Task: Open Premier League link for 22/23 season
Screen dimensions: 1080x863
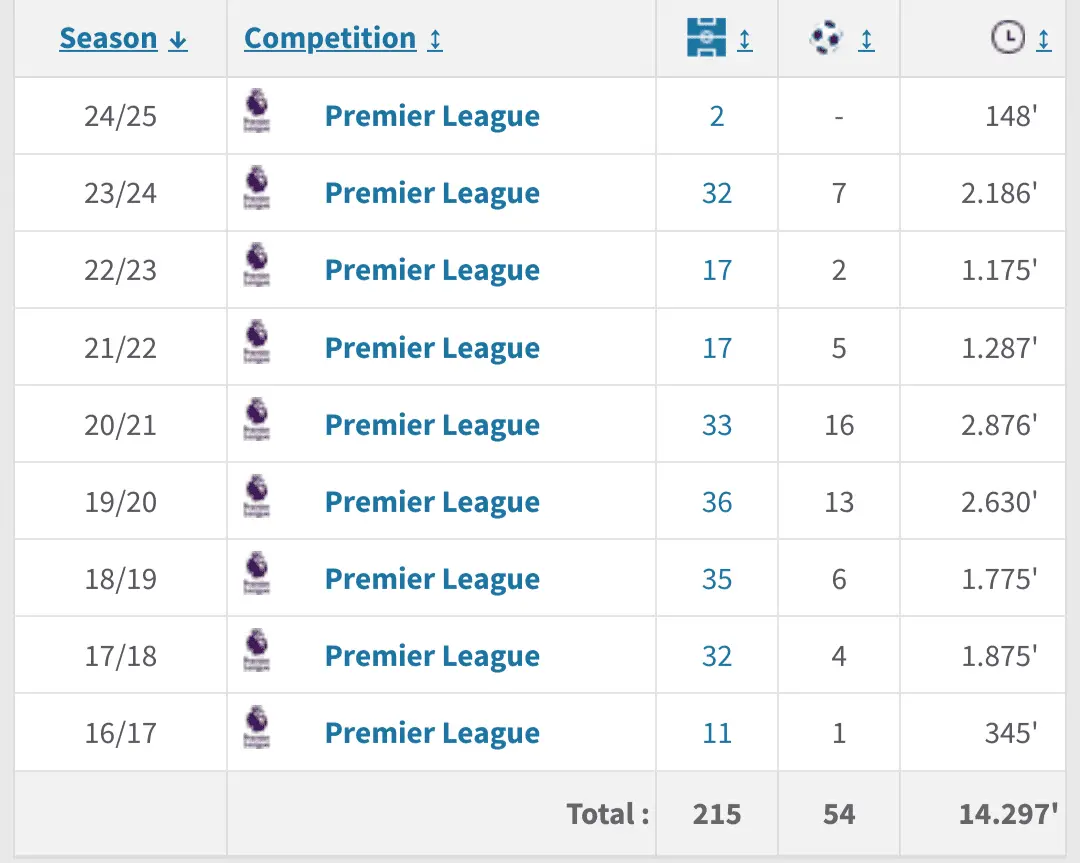Action: 432,270
